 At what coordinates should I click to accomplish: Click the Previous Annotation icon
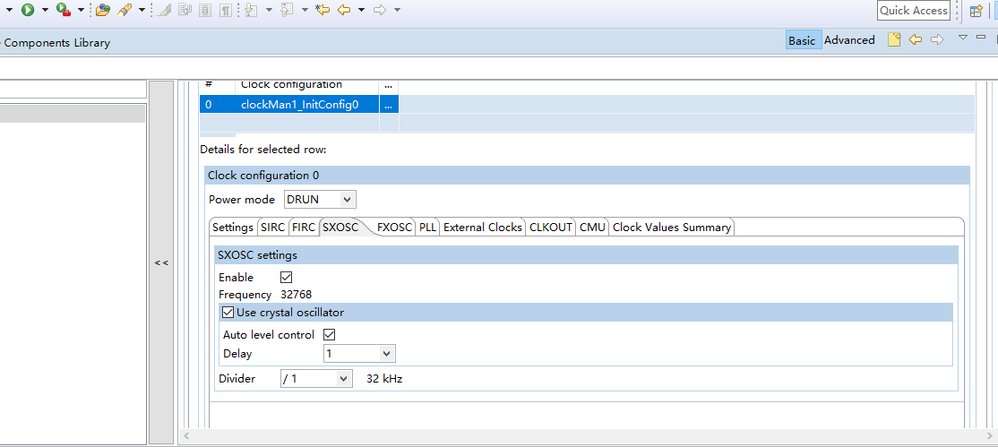(x=286, y=10)
